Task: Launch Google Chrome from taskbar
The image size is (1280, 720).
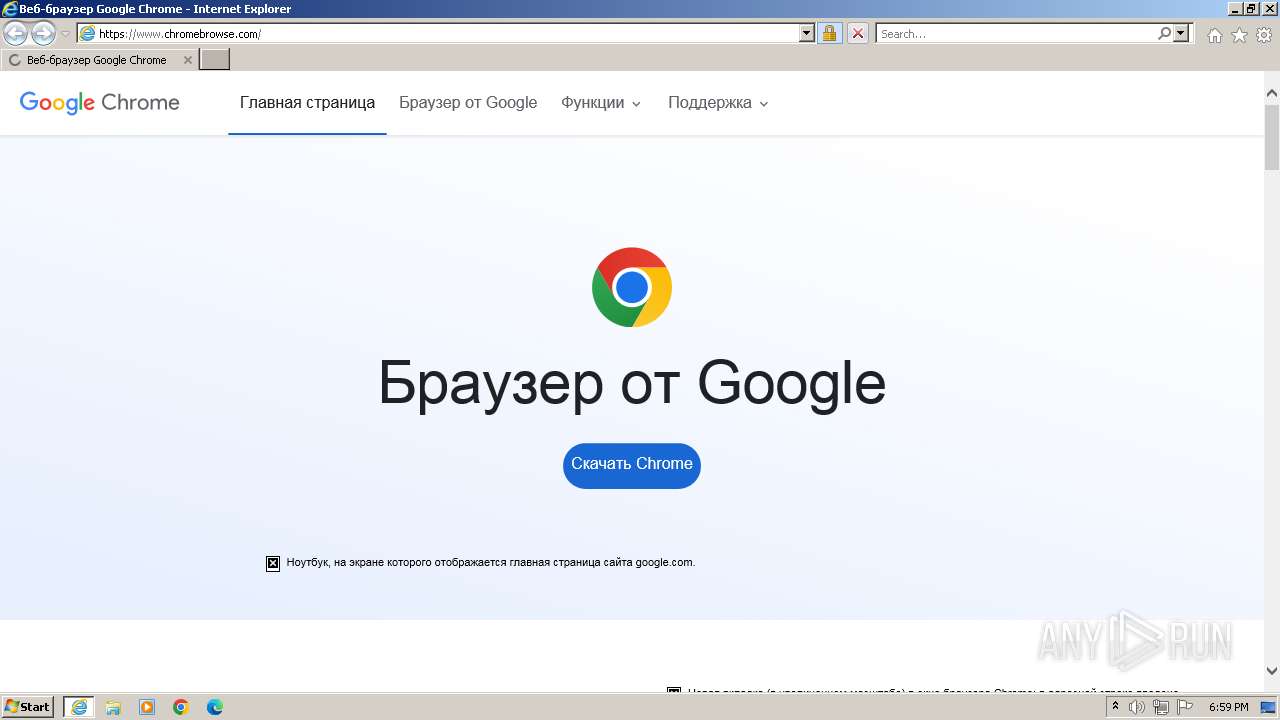Action: click(x=181, y=707)
